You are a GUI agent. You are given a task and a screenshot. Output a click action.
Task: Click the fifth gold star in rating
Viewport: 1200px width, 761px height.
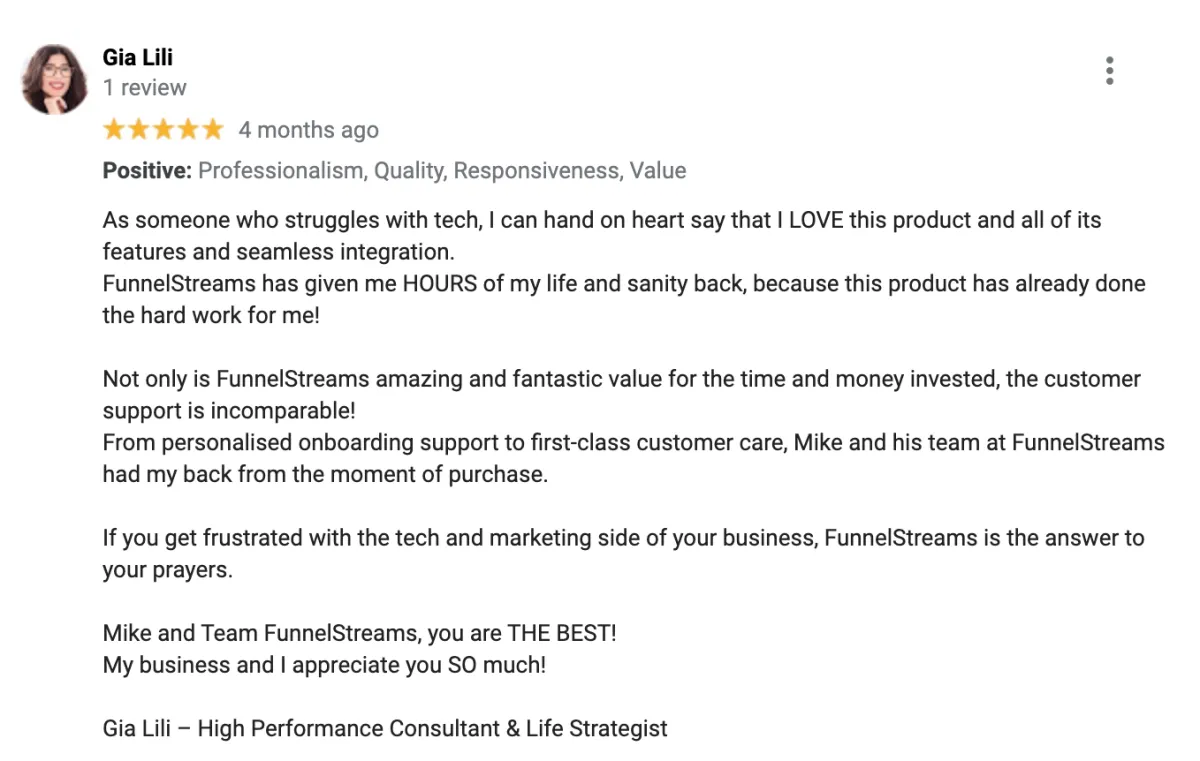coord(212,129)
